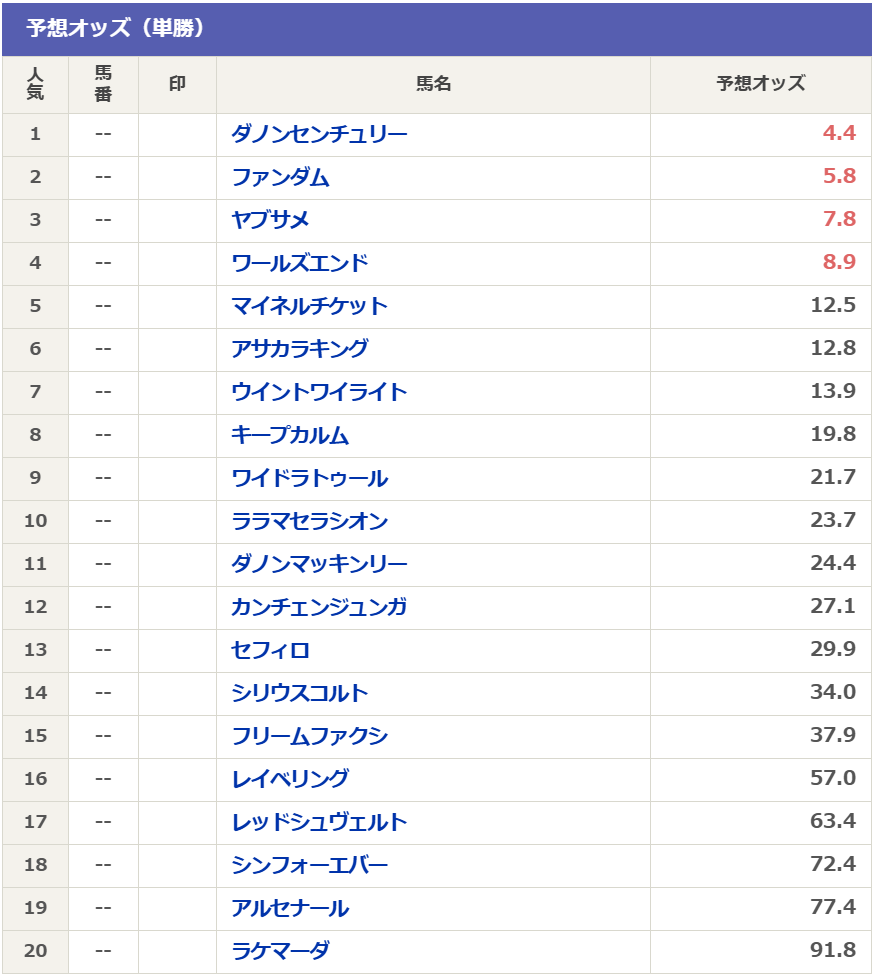This screenshot has height=979, width=875.
Task: Click the ファンダム horse name
Action: (280, 177)
